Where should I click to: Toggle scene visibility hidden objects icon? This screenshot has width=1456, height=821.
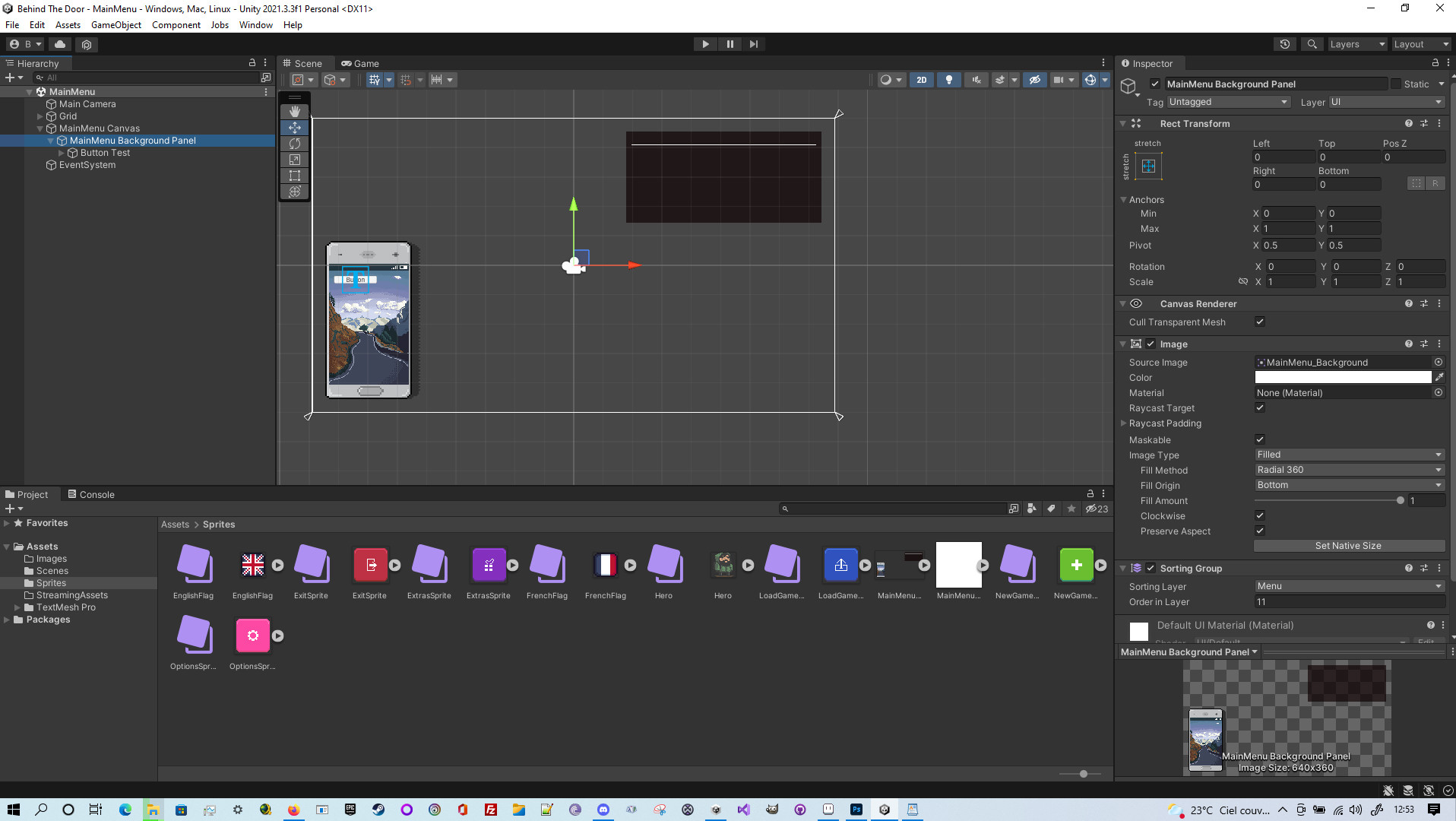click(x=1034, y=80)
